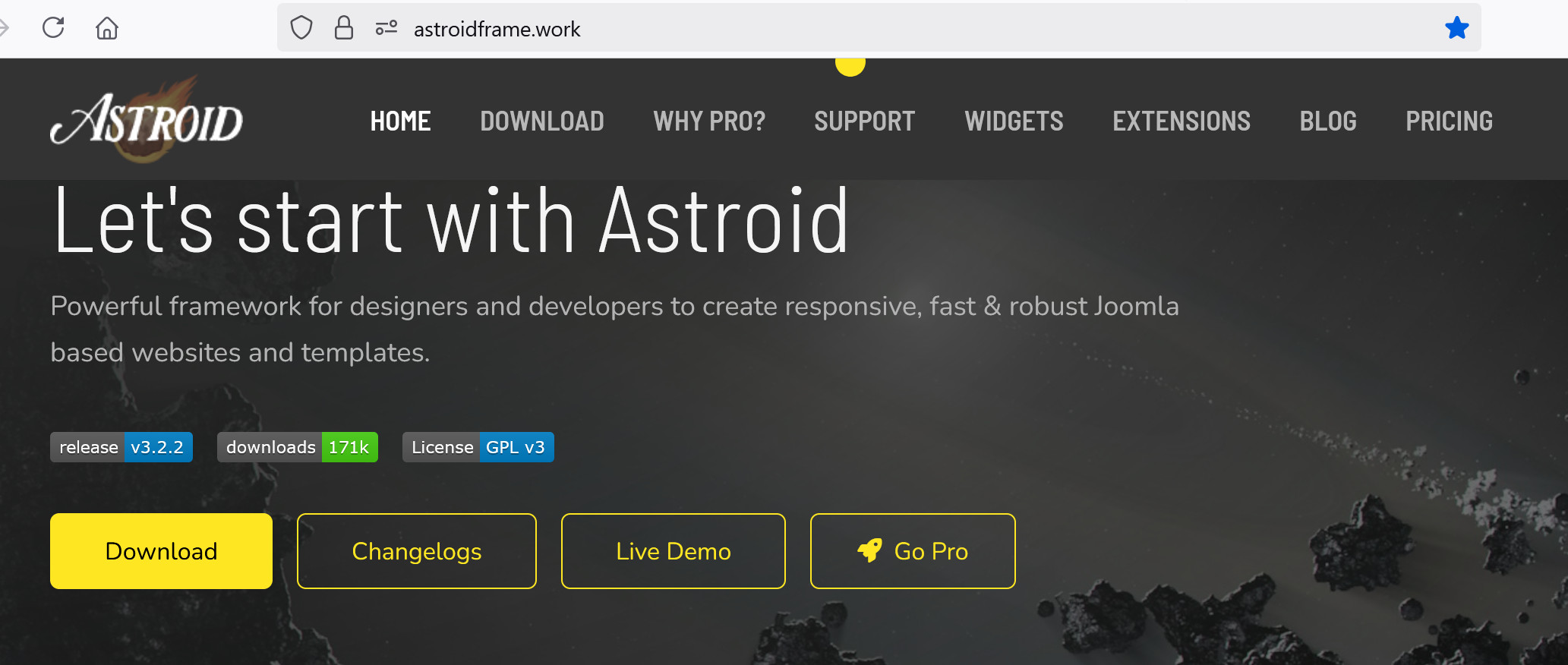This screenshot has height=665, width=1568.
Task: Open the WIDGETS menu item
Action: [1014, 121]
